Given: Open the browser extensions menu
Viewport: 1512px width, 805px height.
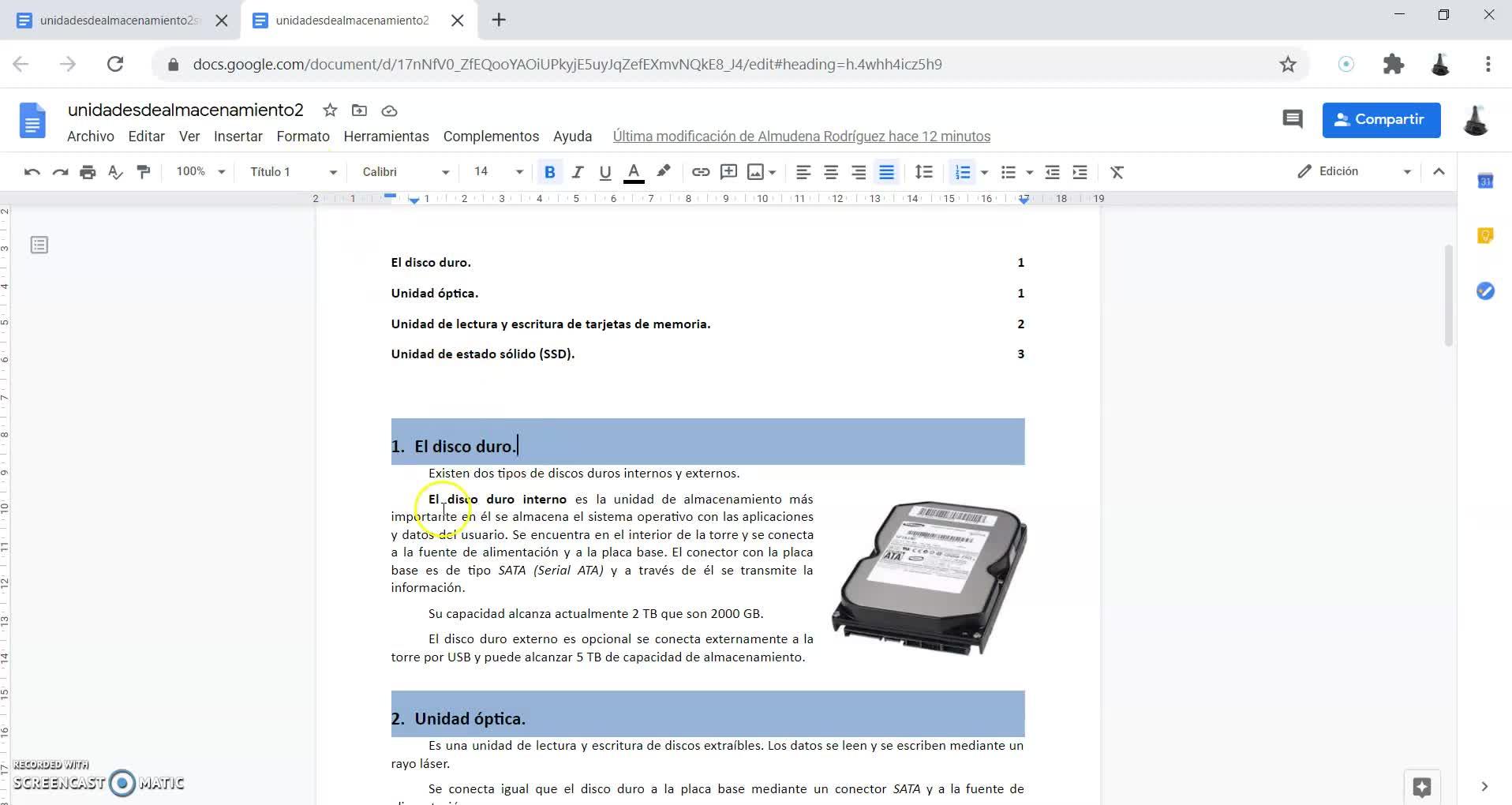Looking at the screenshot, I should click(x=1394, y=65).
